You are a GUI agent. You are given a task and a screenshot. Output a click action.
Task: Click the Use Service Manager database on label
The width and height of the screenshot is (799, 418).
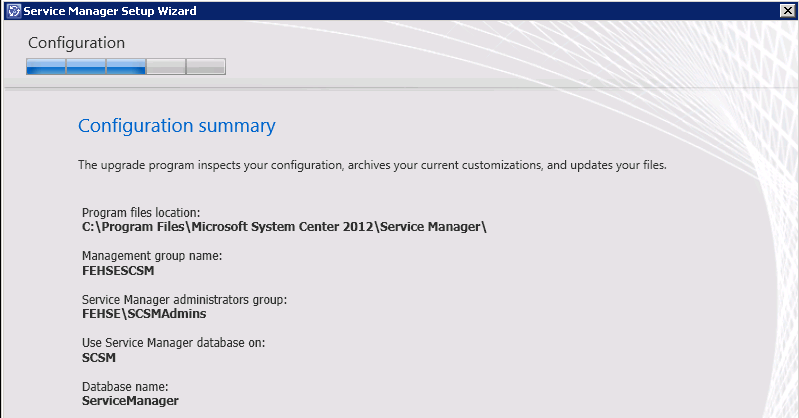(x=174, y=343)
